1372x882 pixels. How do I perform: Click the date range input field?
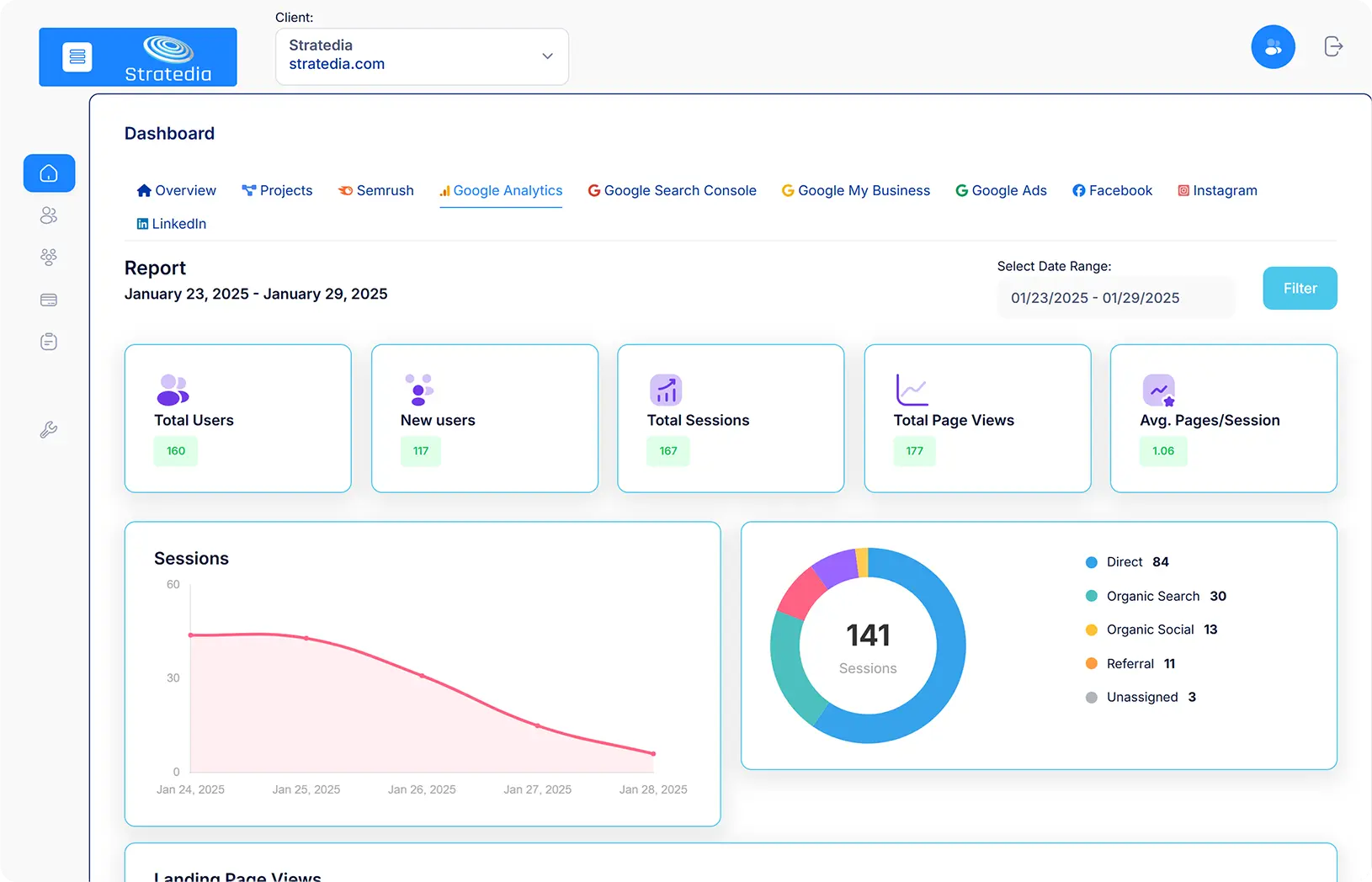(x=1116, y=298)
